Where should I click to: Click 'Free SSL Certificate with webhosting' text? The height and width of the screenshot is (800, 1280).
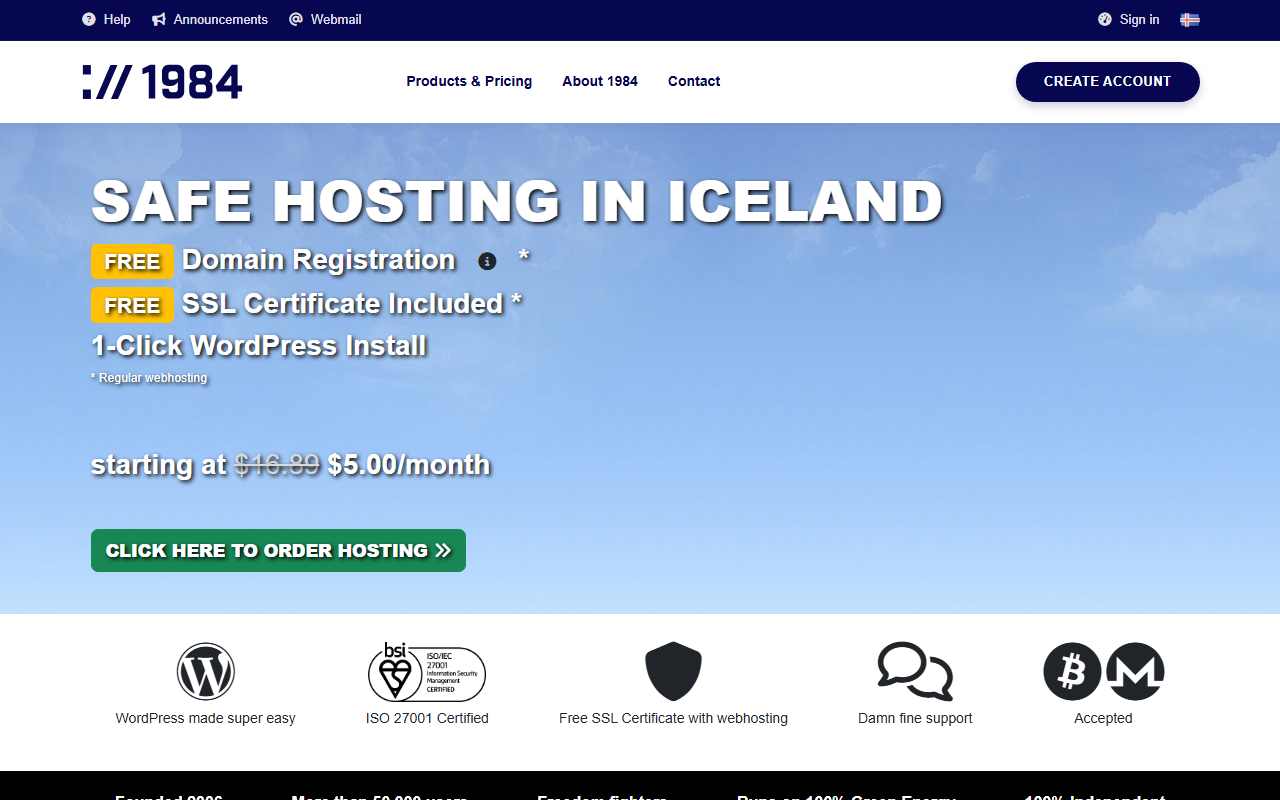673,718
